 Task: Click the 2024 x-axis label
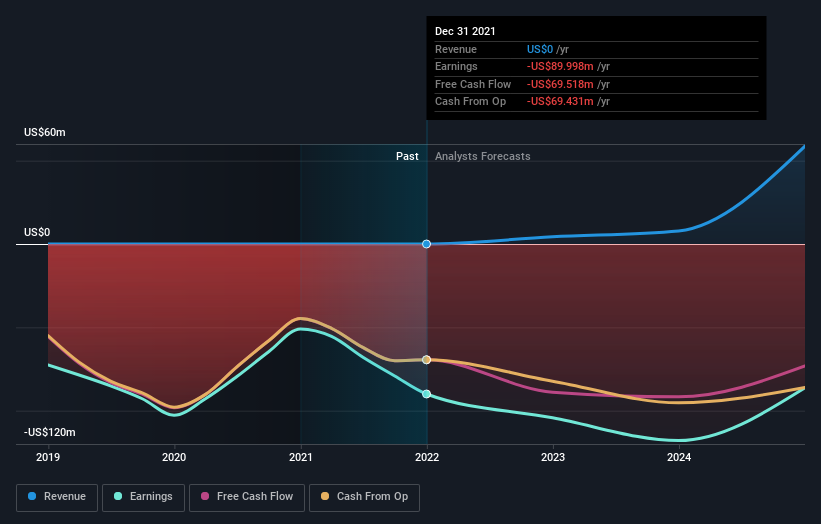[679, 457]
